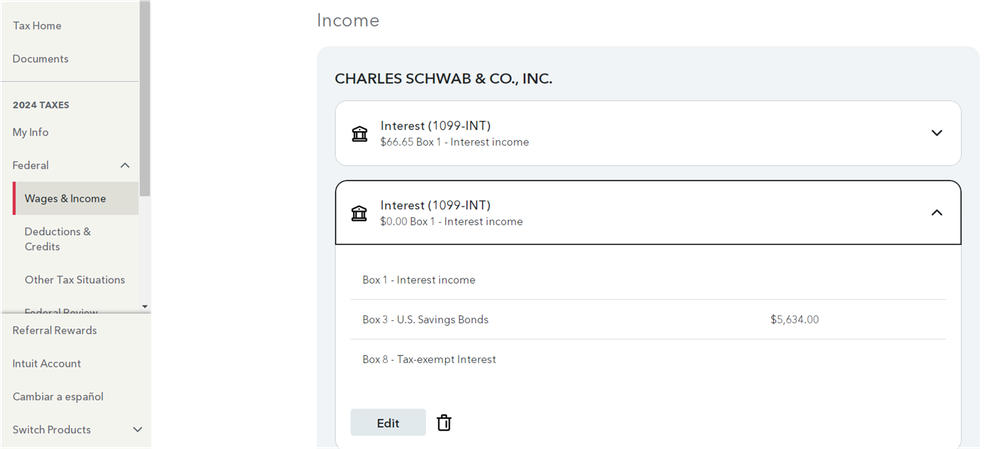The image size is (999, 449).
Task: Click bank icon on $66.65 Interest entry
Action: 359,134
